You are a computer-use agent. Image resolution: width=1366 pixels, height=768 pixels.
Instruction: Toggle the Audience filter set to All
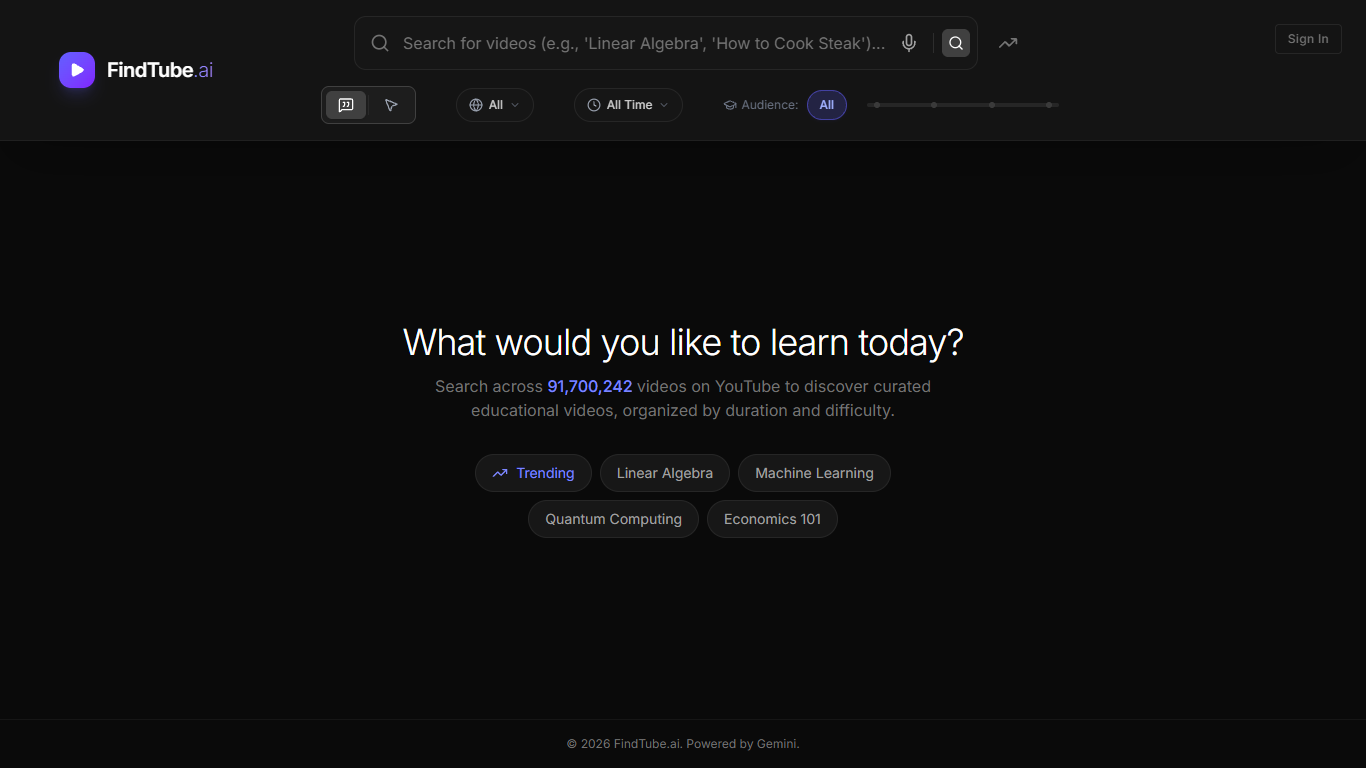827,104
